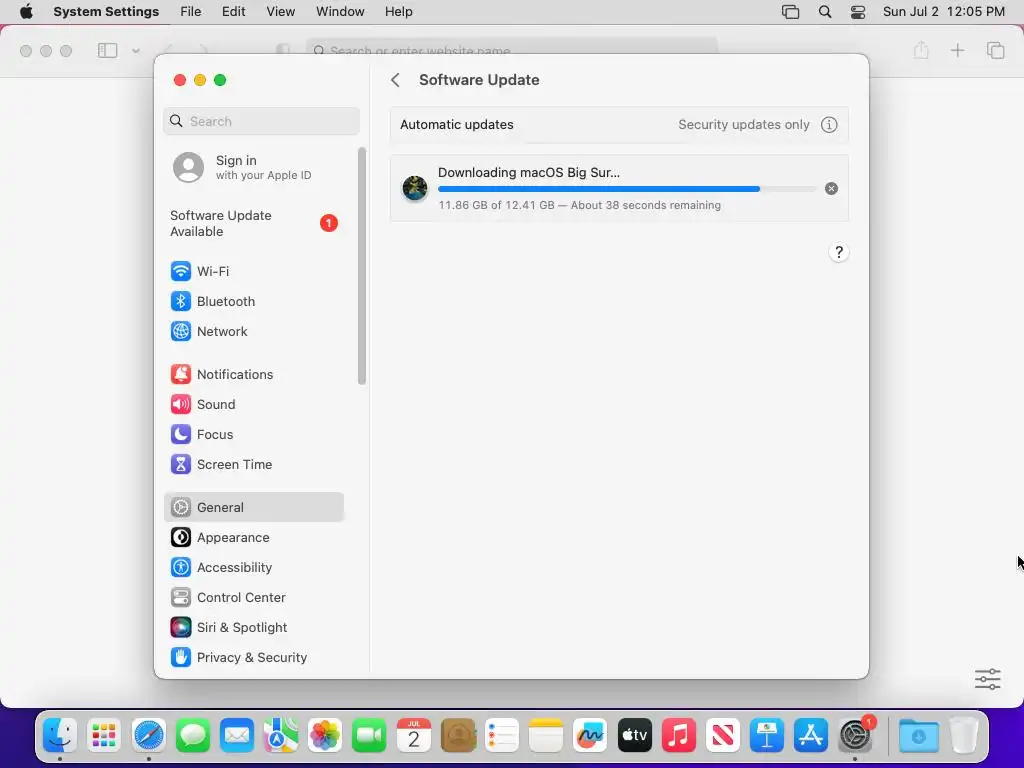Click the sidebar scrollbar
Screen dimensions: 1024x768
pos(362,266)
